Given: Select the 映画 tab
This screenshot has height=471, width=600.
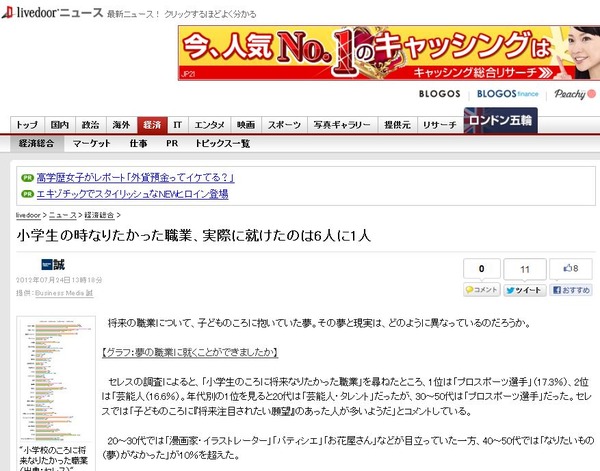Looking at the screenshot, I should [246, 125].
